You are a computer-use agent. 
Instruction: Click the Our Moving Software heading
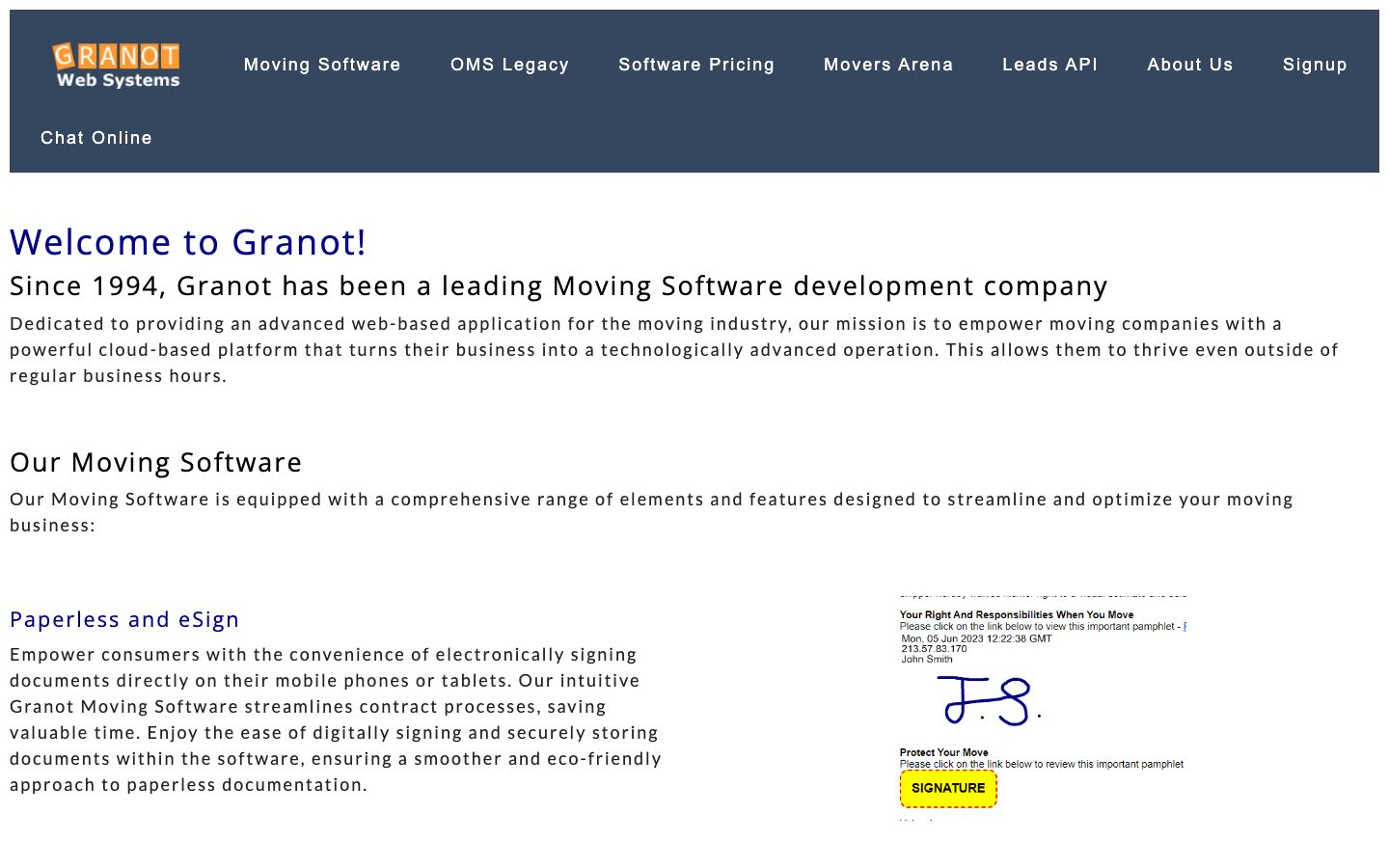156,462
